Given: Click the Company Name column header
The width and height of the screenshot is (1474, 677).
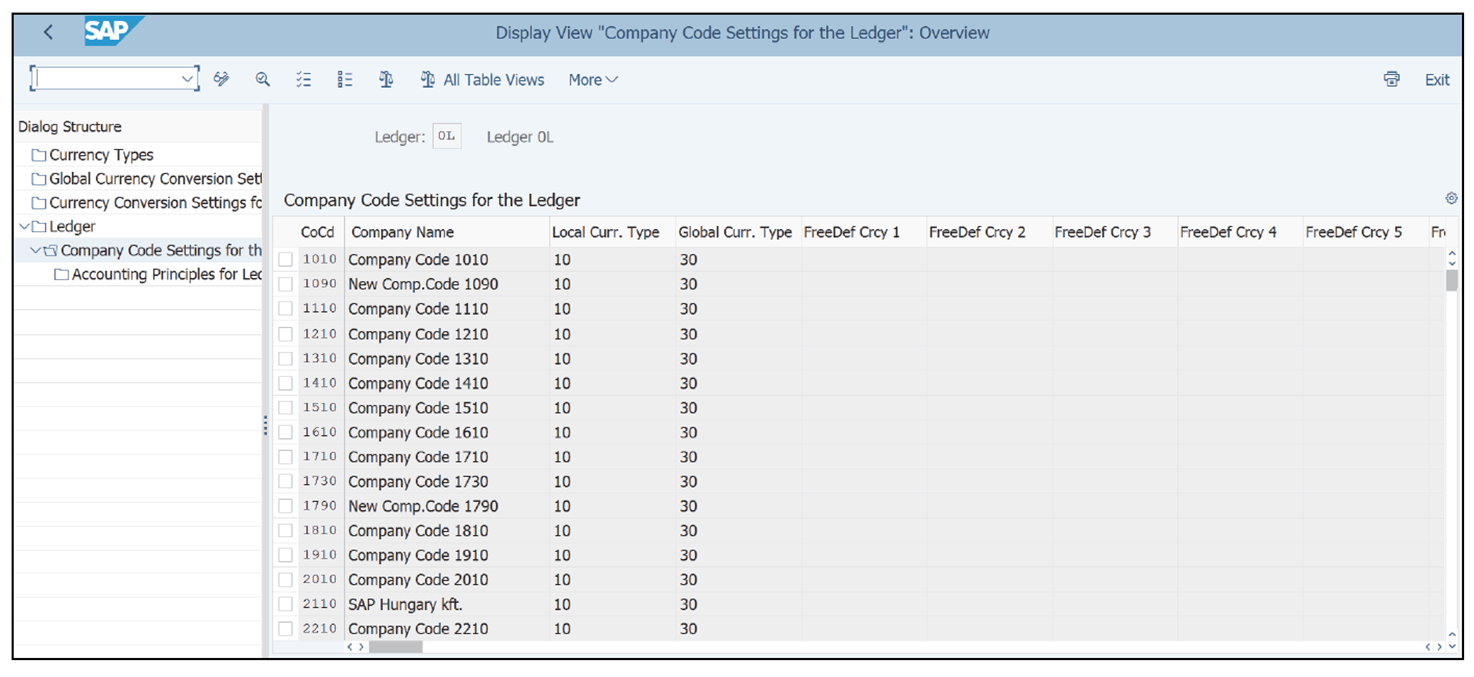Looking at the screenshot, I should tap(447, 232).
